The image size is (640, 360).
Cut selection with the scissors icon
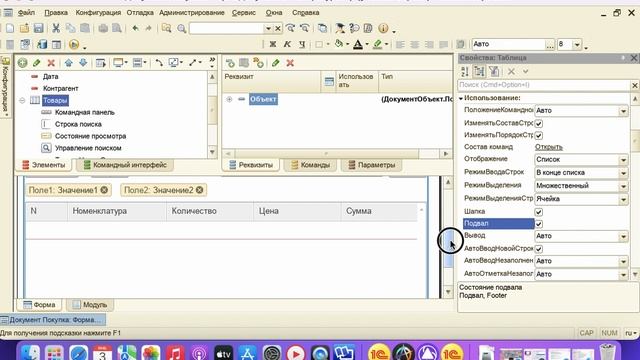tap(56, 28)
